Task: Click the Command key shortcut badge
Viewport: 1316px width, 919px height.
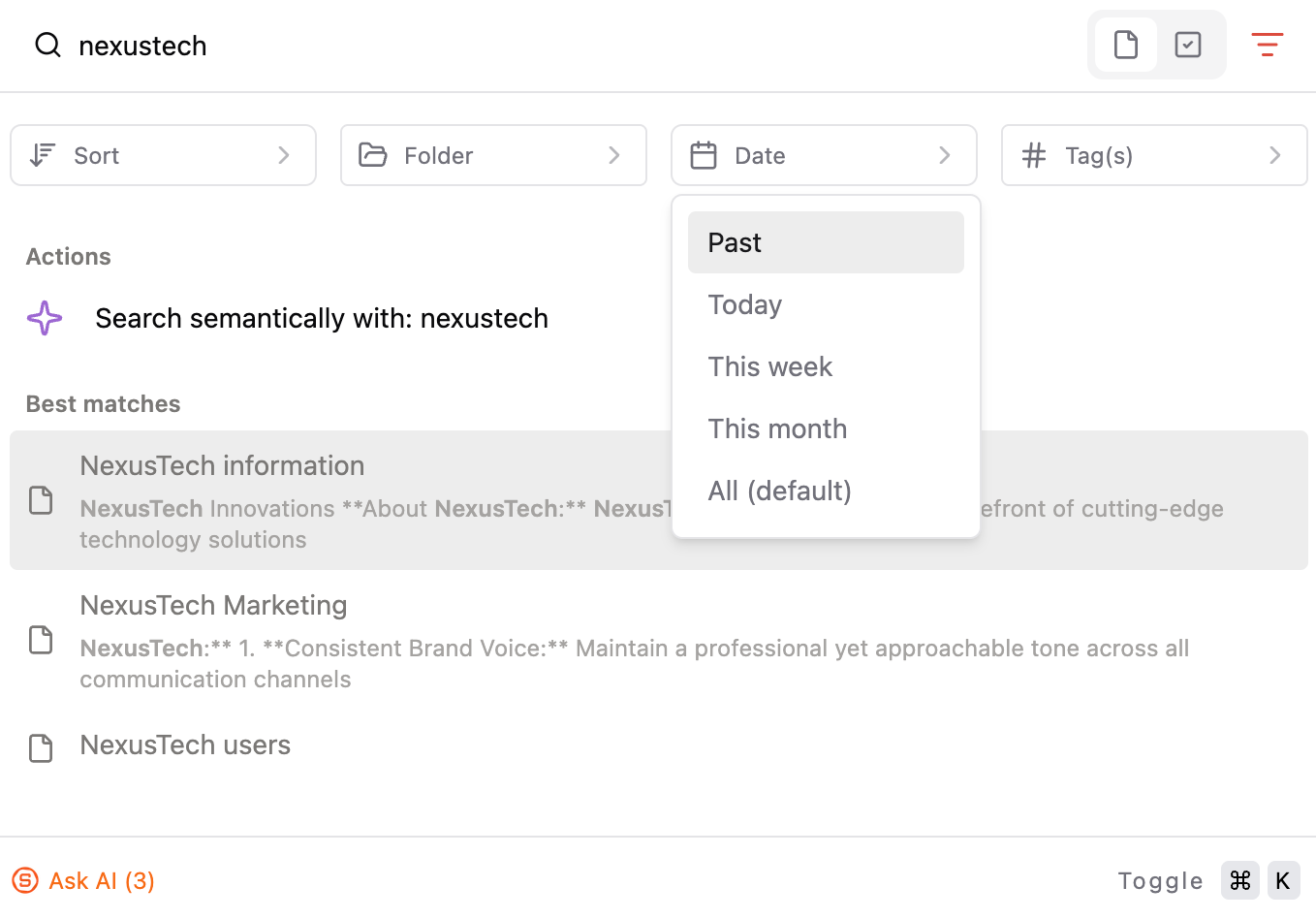Action: [x=1240, y=880]
